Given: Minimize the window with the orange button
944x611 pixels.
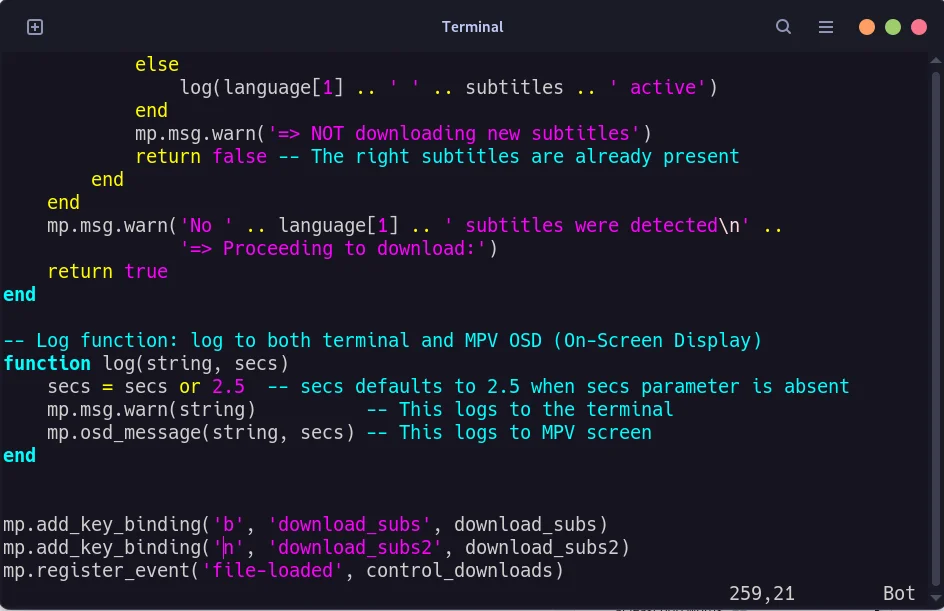Looking at the screenshot, I should [x=867, y=27].
